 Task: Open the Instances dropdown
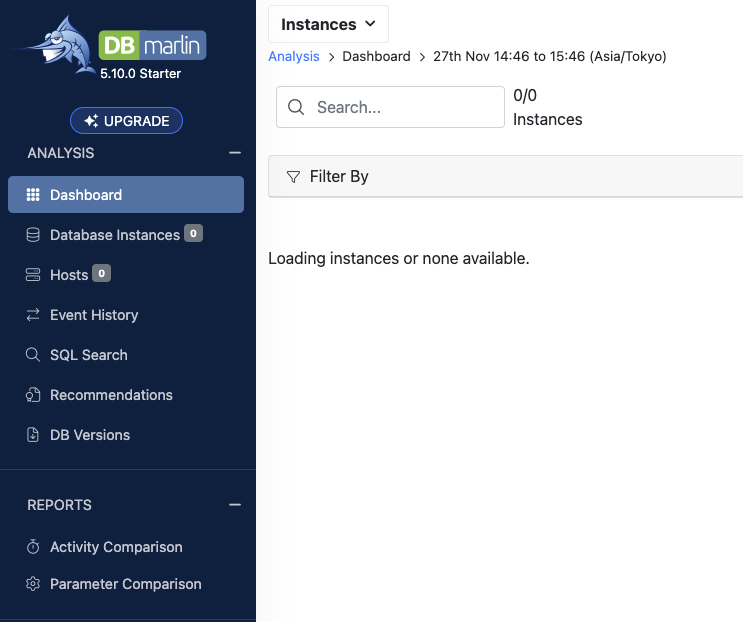coord(328,24)
